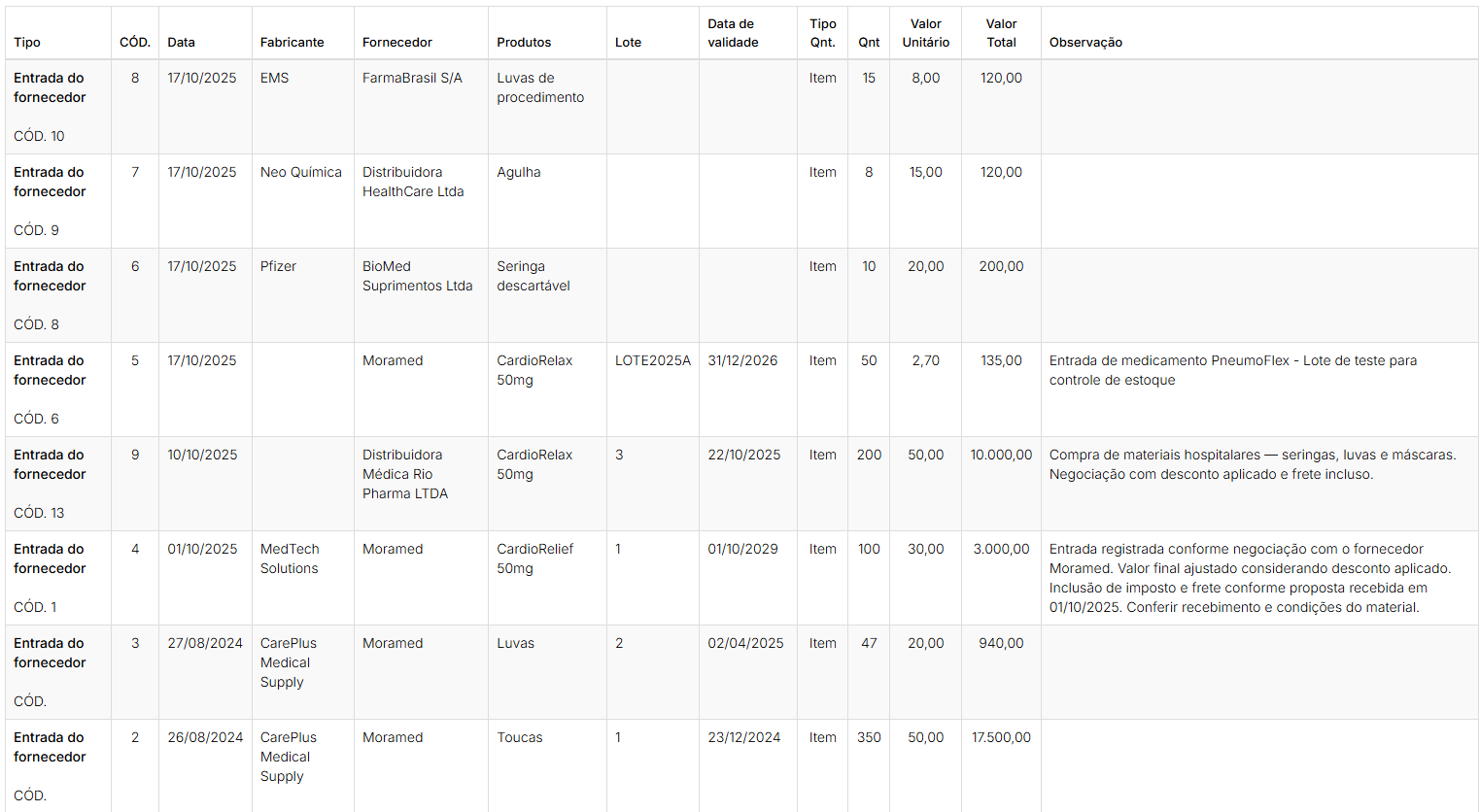The height and width of the screenshot is (812, 1480).
Task: Click the Seringa descartável product cell
Action: [533, 276]
